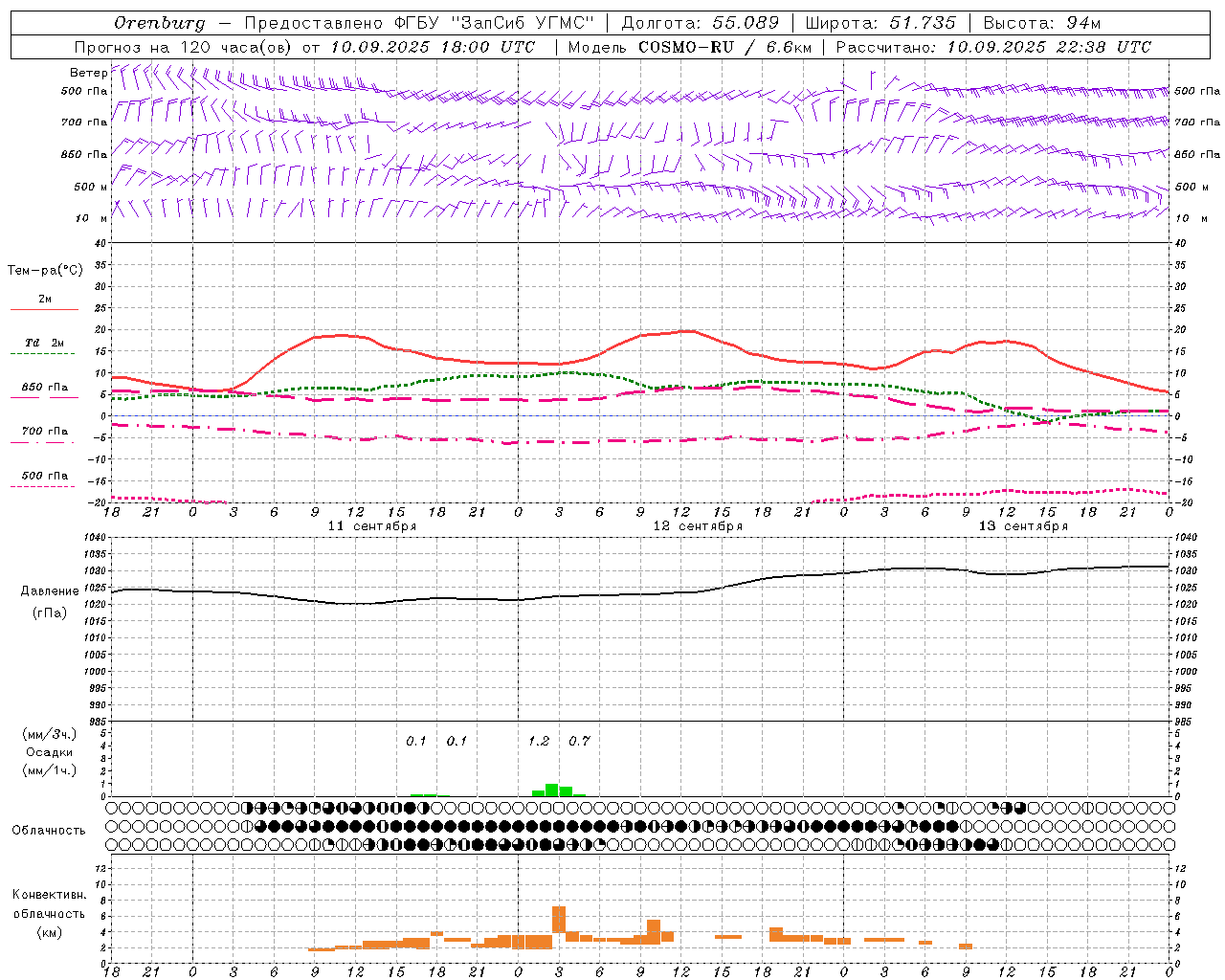Click the '11 сентября' date label
1225x980 pixels.
point(372,526)
